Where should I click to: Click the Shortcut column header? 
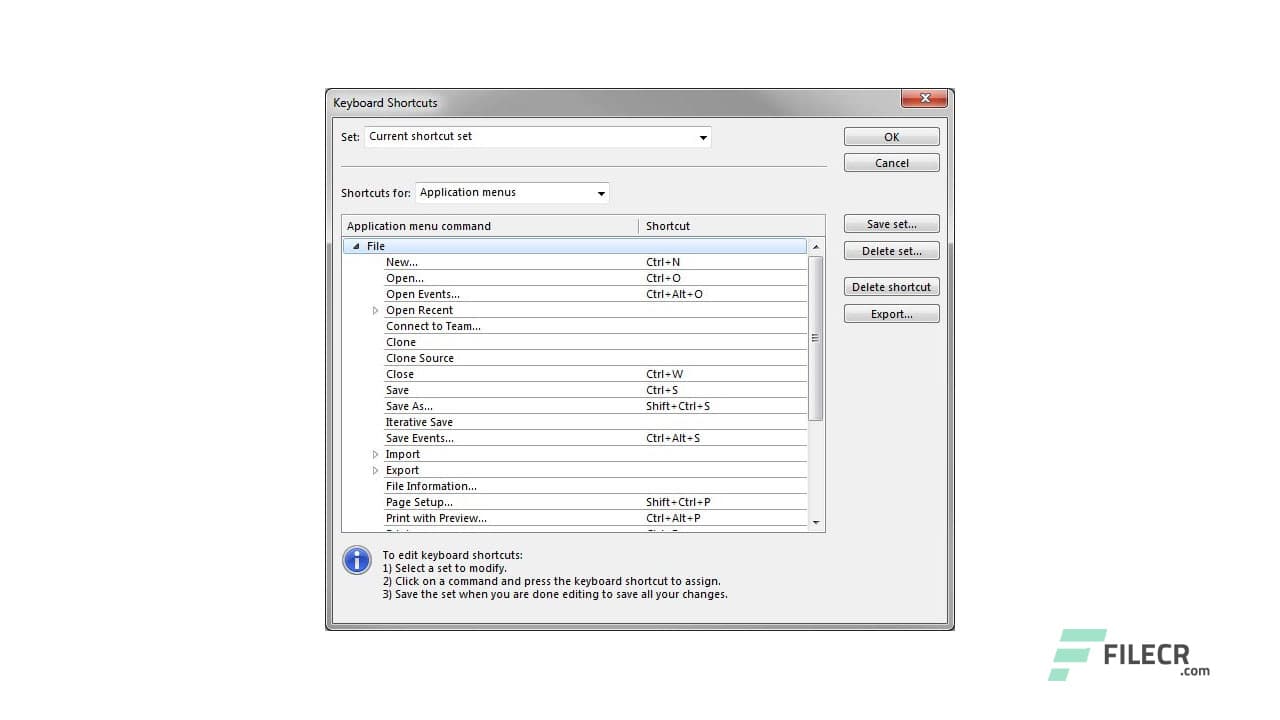tap(668, 225)
